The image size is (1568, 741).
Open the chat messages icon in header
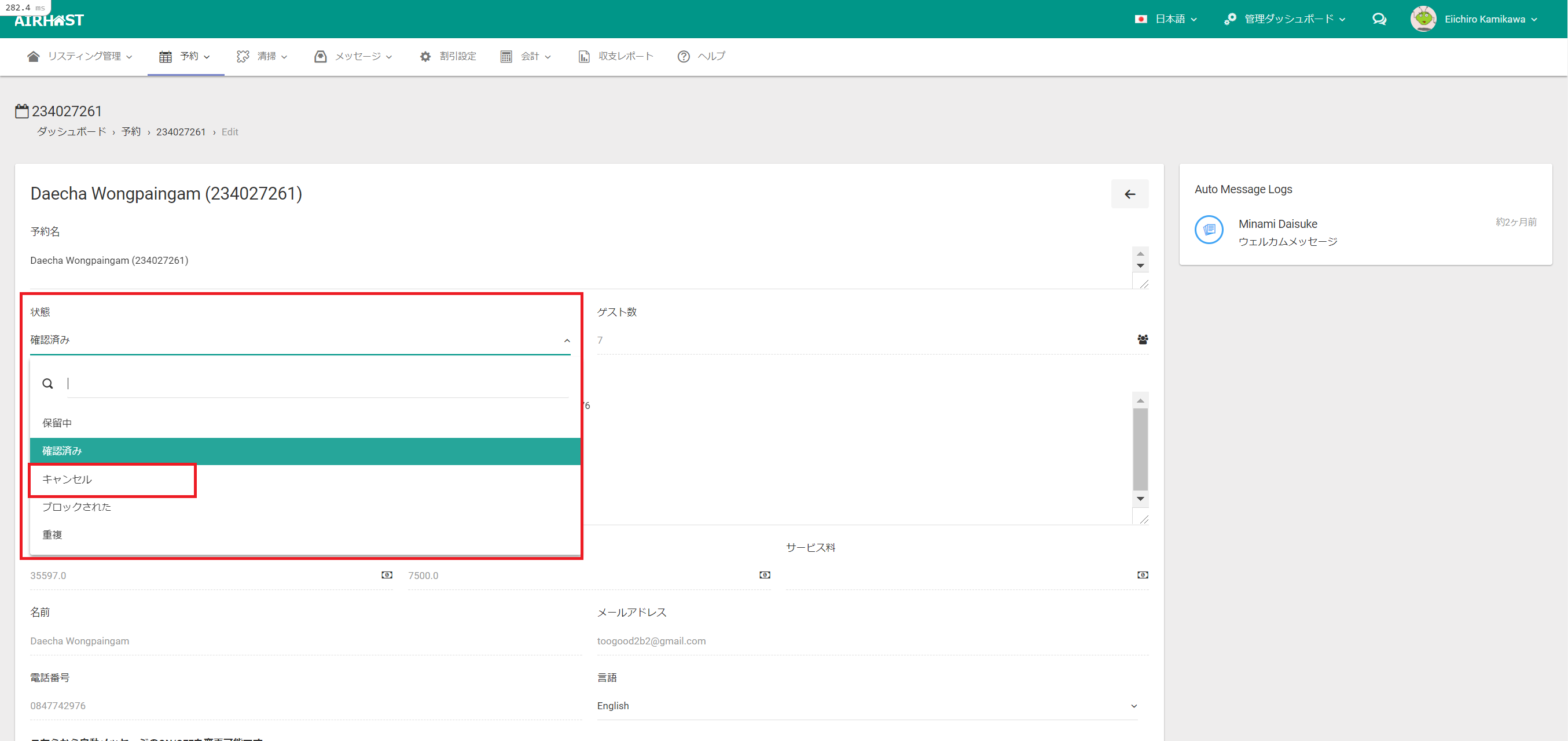click(1379, 20)
